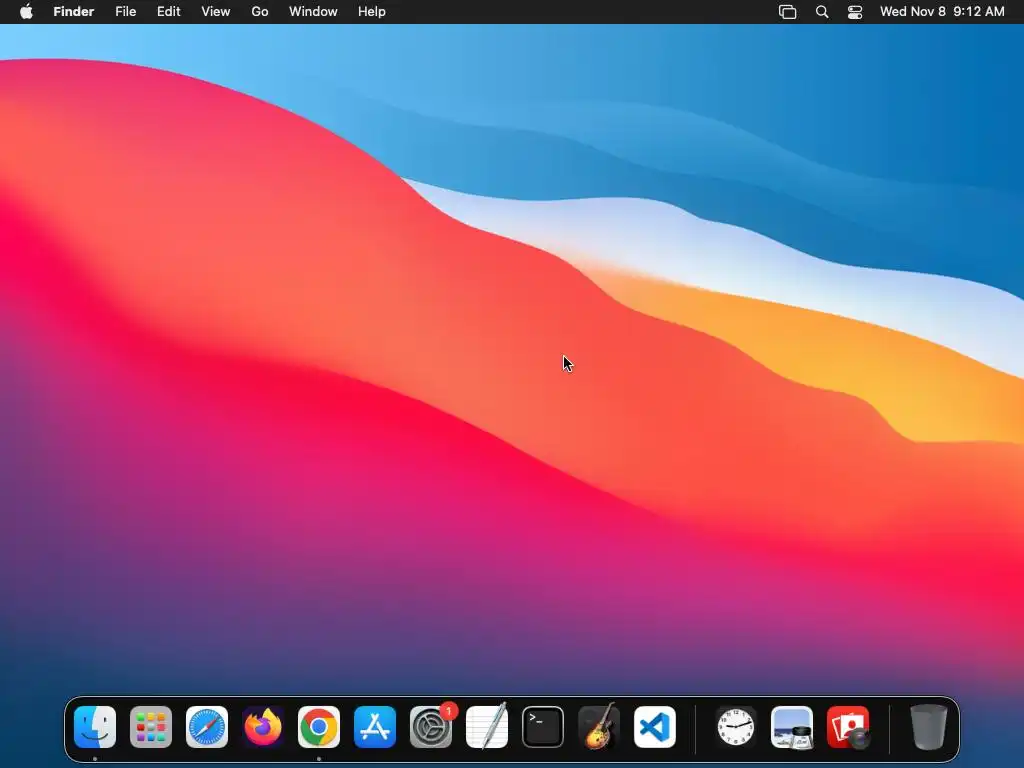1024x768 pixels.
Task: Launch Photo Booth from the Dock
Action: coord(848,727)
